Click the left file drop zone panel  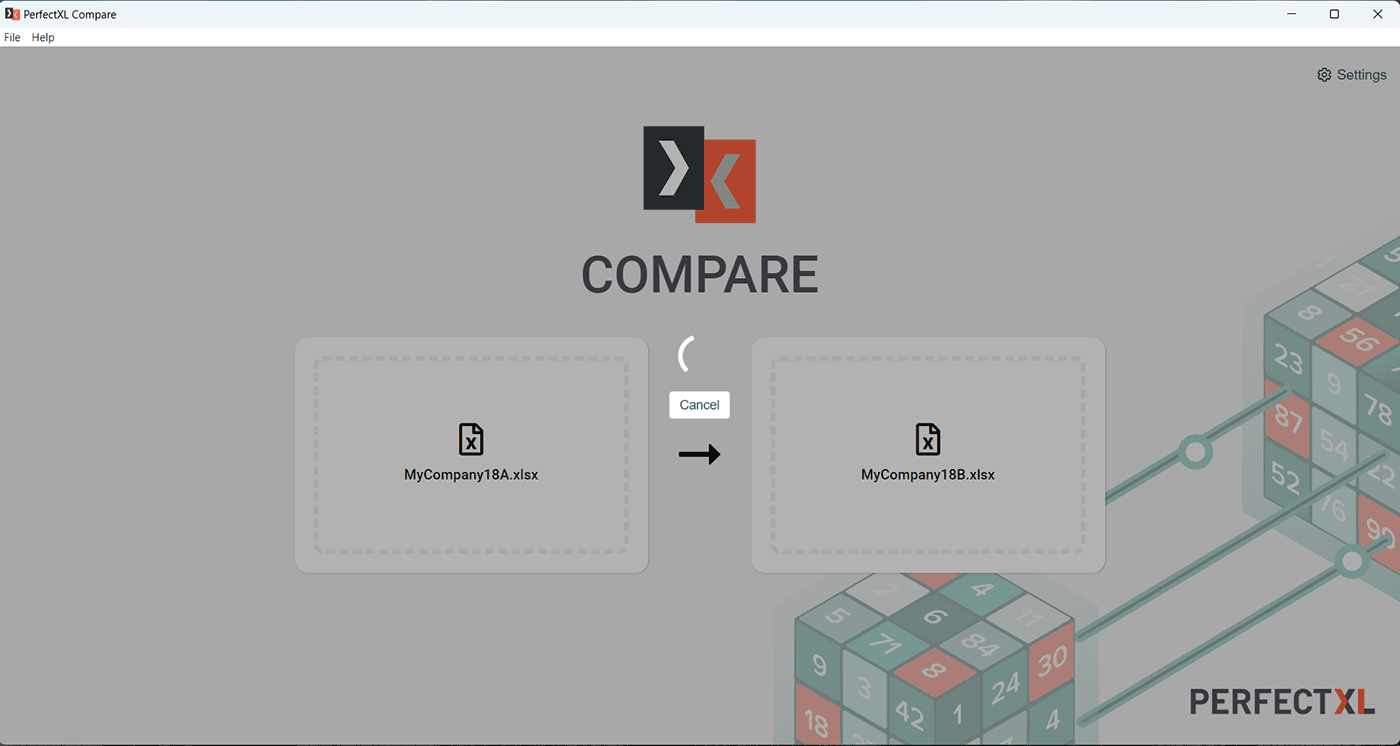(x=471, y=530)
